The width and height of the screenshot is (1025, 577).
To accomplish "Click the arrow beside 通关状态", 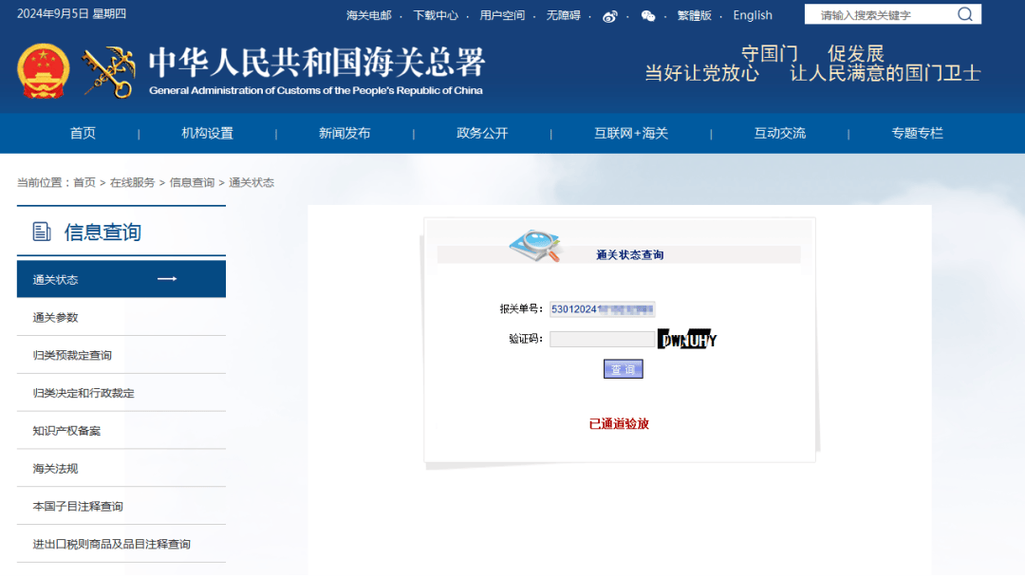I will point(167,279).
